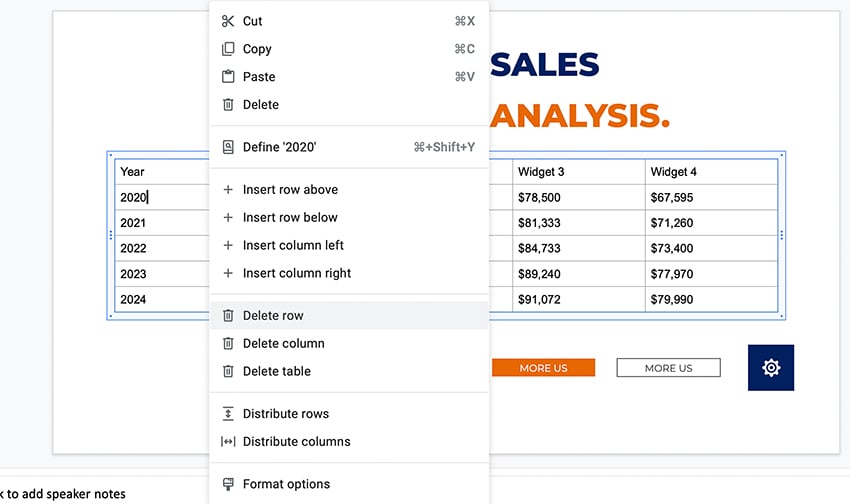Select Insert row below
Image resolution: width=850 pixels, height=504 pixels.
(x=290, y=218)
